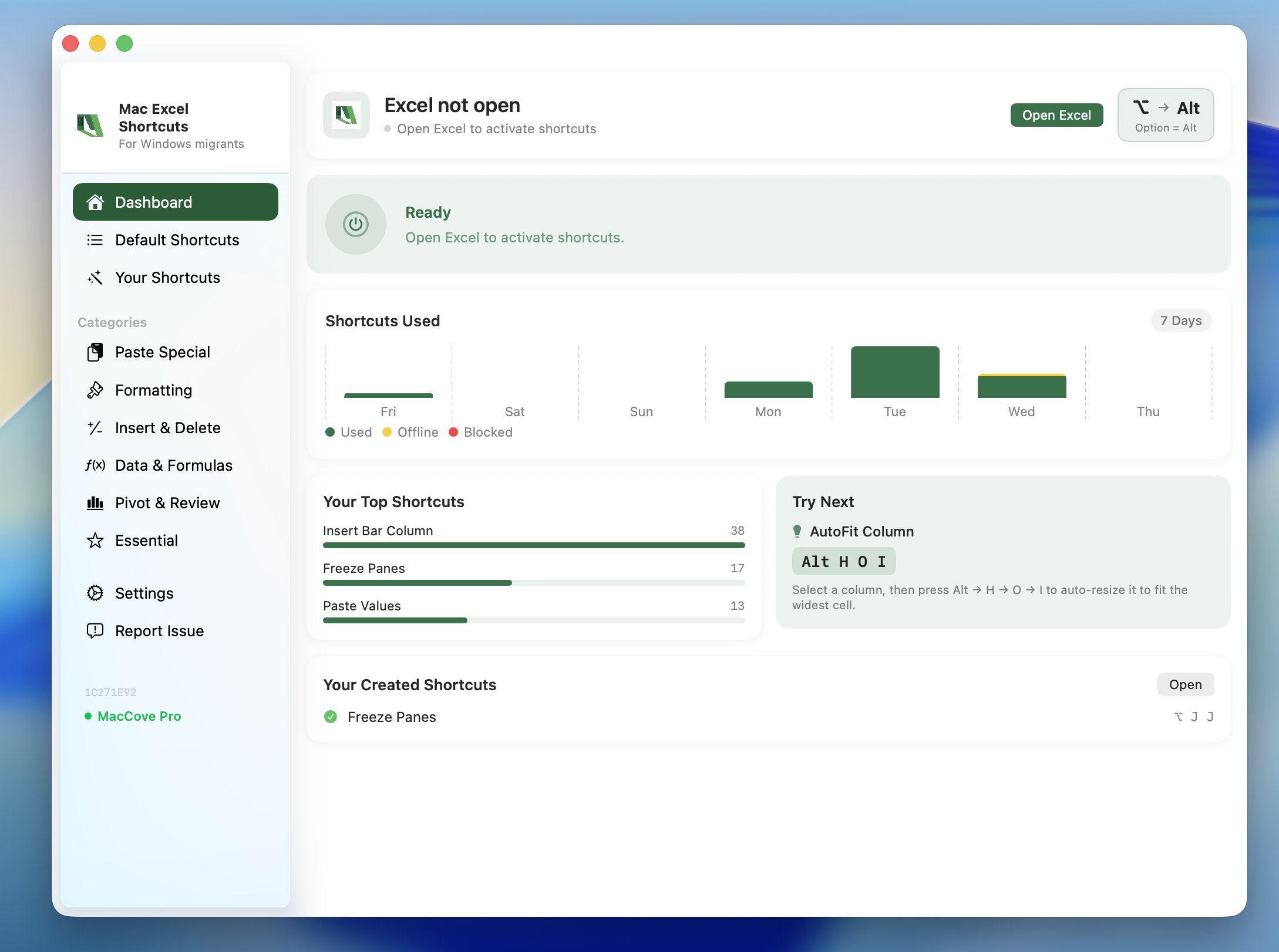The width and height of the screenshot is (1279, 952).
Task: Click the lightbulb icon beside AutoFit Column
Action: point(797,532)
